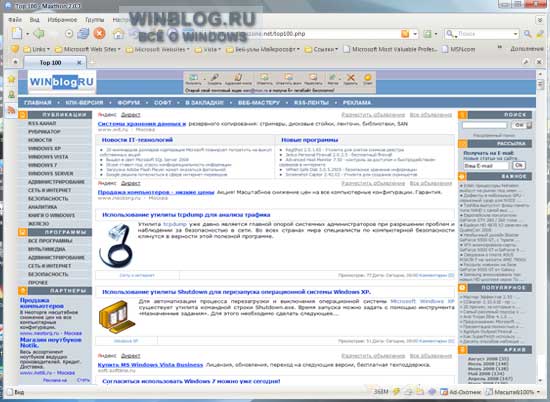550x402 pixels.
Task: Open РЕКЛАМА in site navigation bar
Action: [357, 102]
